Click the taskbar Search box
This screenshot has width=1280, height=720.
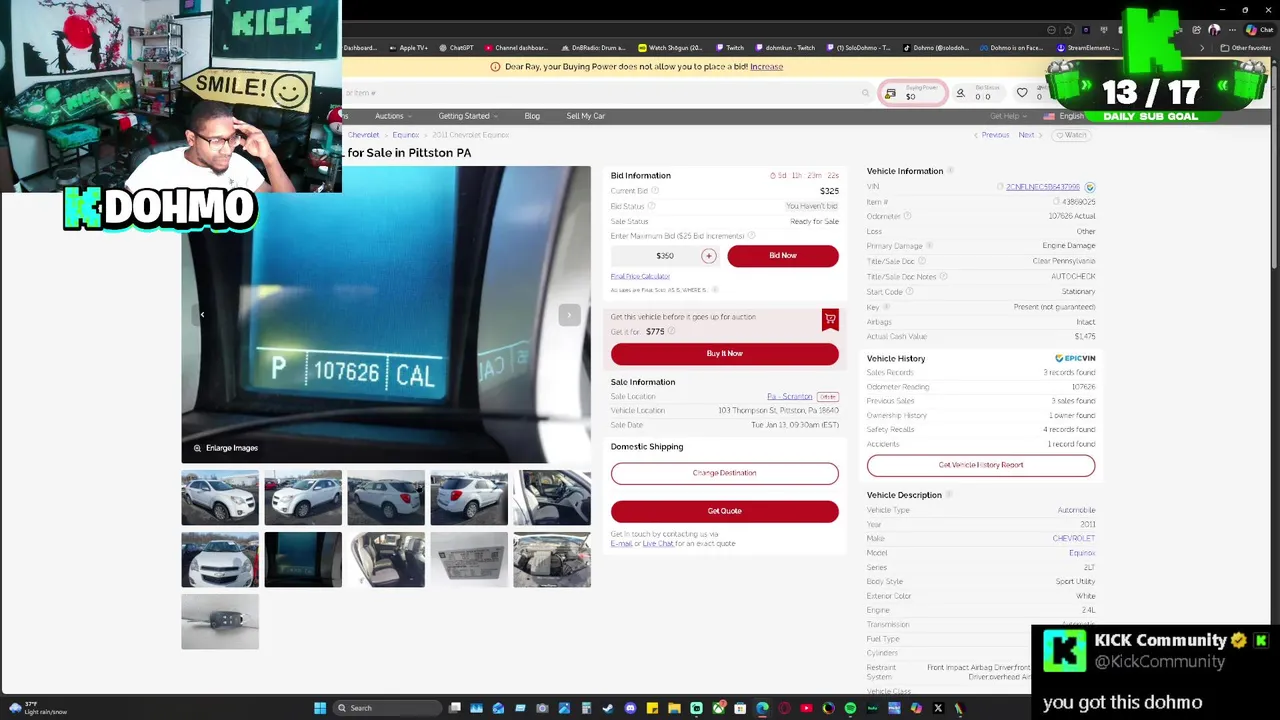click(x=388, y=708)
